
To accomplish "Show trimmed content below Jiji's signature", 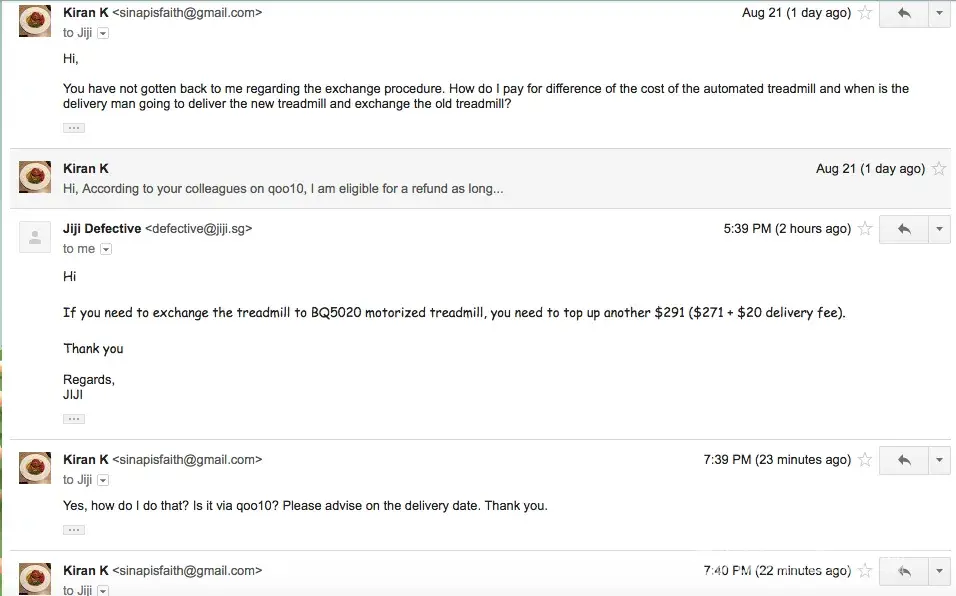I will (x=74, y=419).
